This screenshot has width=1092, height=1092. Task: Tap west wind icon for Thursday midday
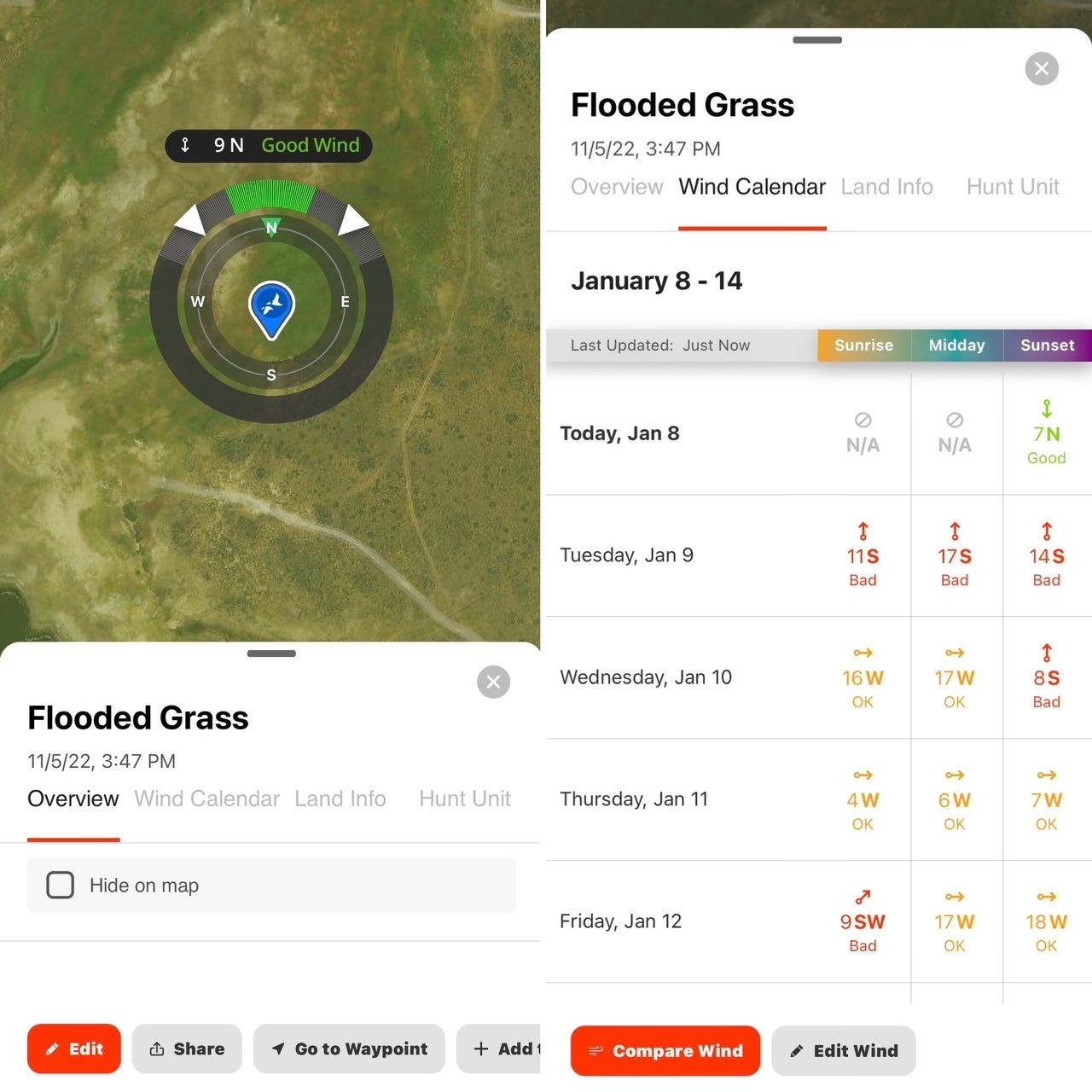(955, 775)
